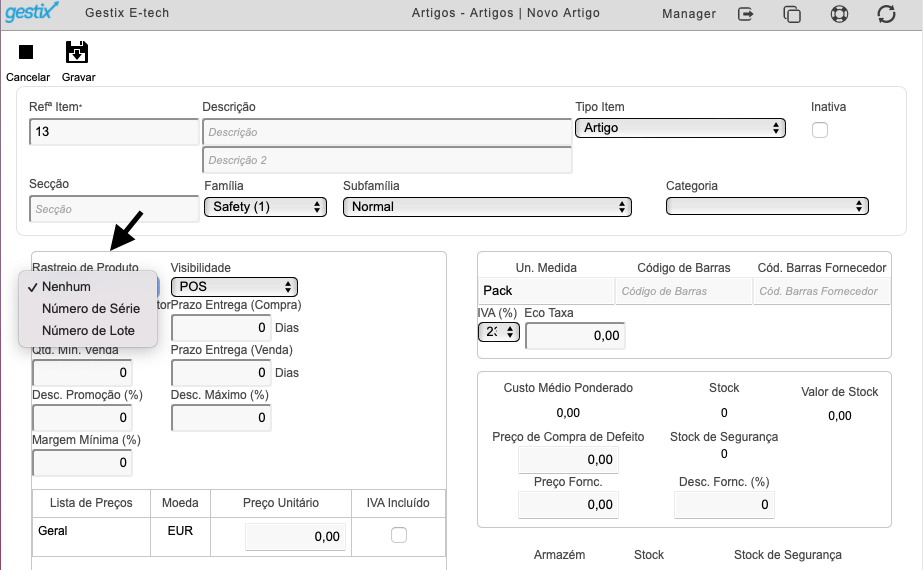Open the IVA (%) dropdown
The image size is (923, 570).
[499, 332]
